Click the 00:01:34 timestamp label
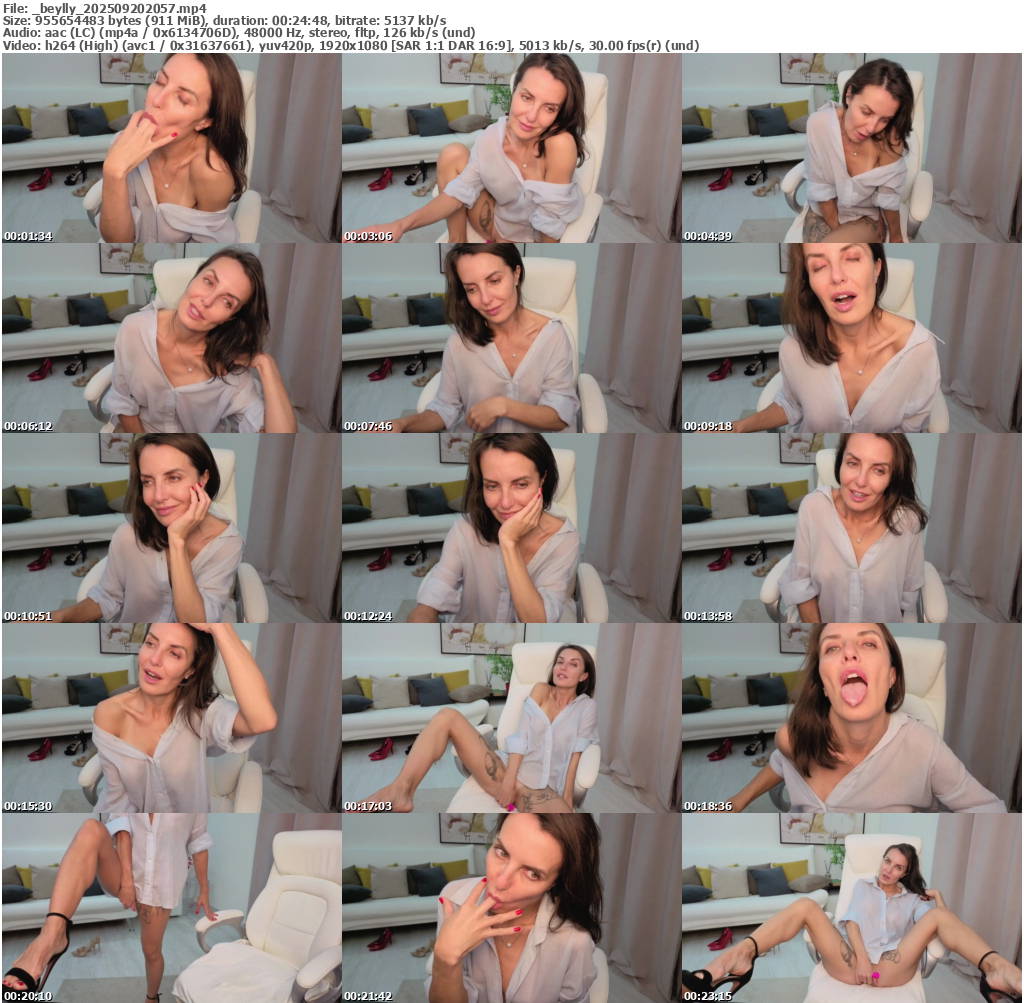 (x=26, y=236)
